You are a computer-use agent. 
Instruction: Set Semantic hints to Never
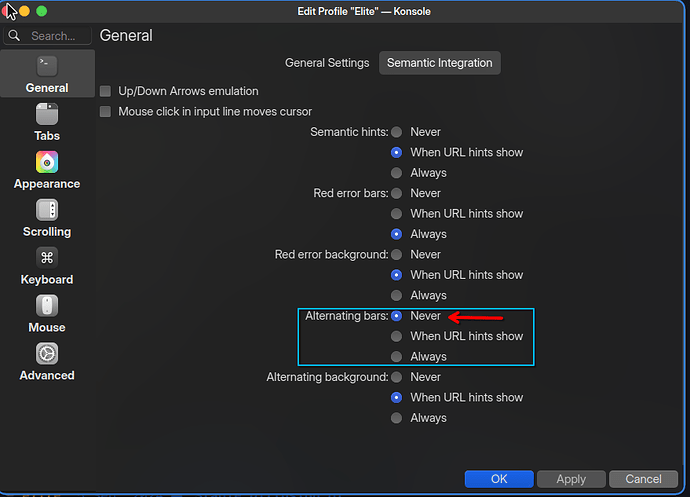click(397, 132)
